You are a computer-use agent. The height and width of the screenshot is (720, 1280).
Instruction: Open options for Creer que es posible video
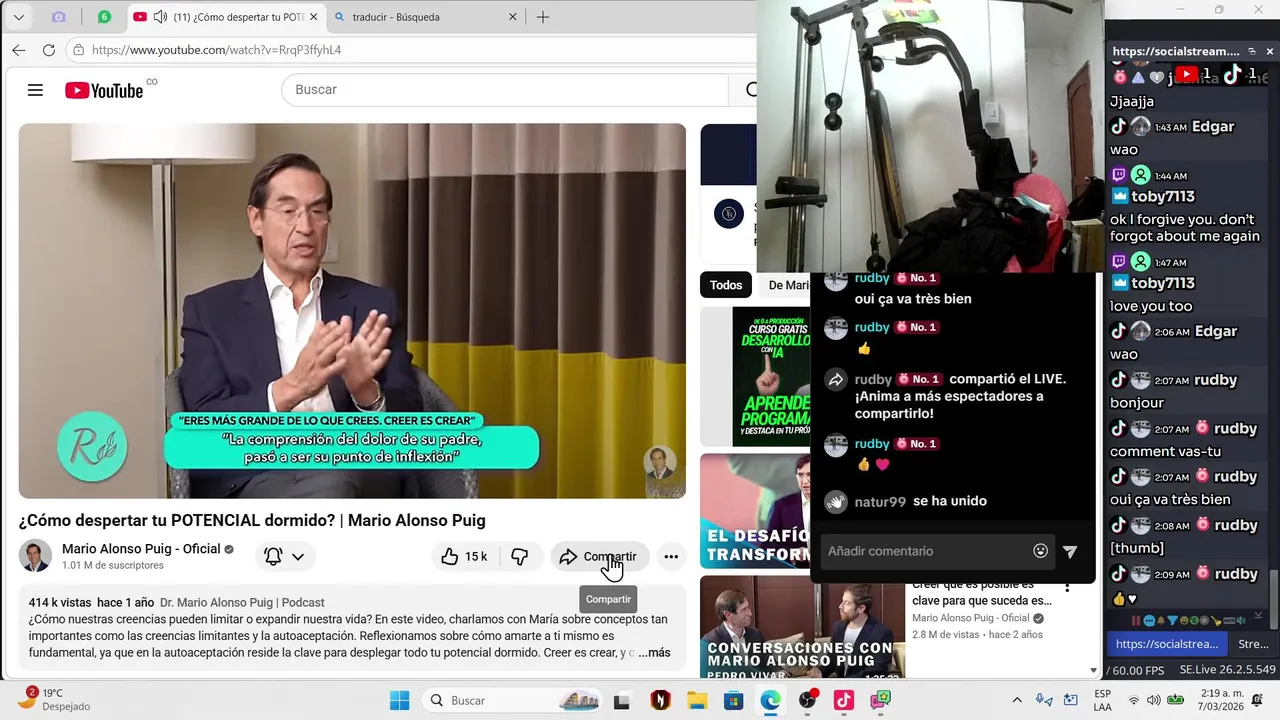pos(1067,587)
